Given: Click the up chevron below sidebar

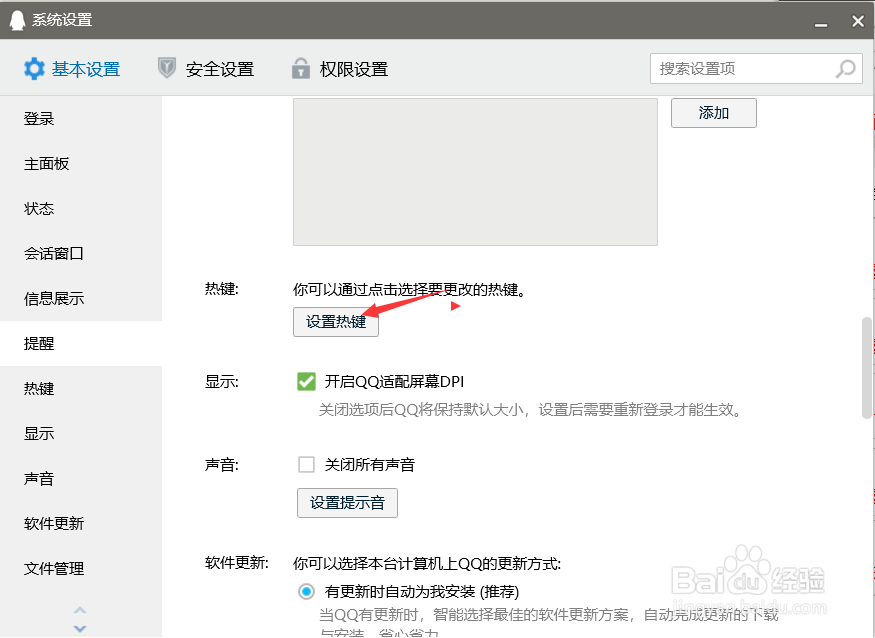Looking at the screenshot, I should [x=80, y=612].
